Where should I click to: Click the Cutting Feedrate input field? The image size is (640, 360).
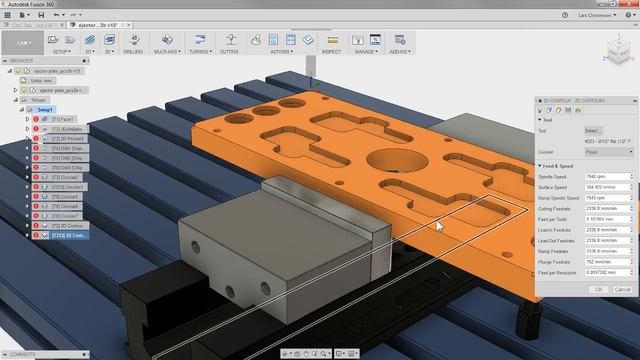point(607,209)
